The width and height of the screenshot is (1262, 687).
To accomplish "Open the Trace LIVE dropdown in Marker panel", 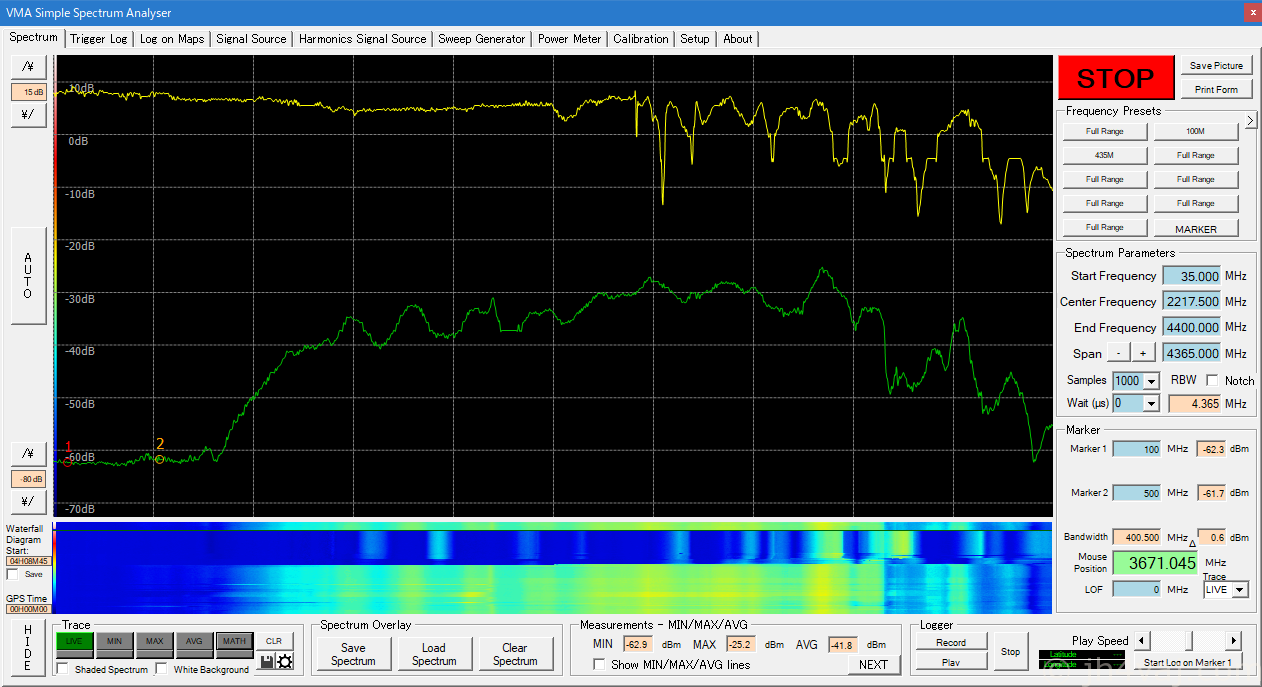I will point(1241,590).
